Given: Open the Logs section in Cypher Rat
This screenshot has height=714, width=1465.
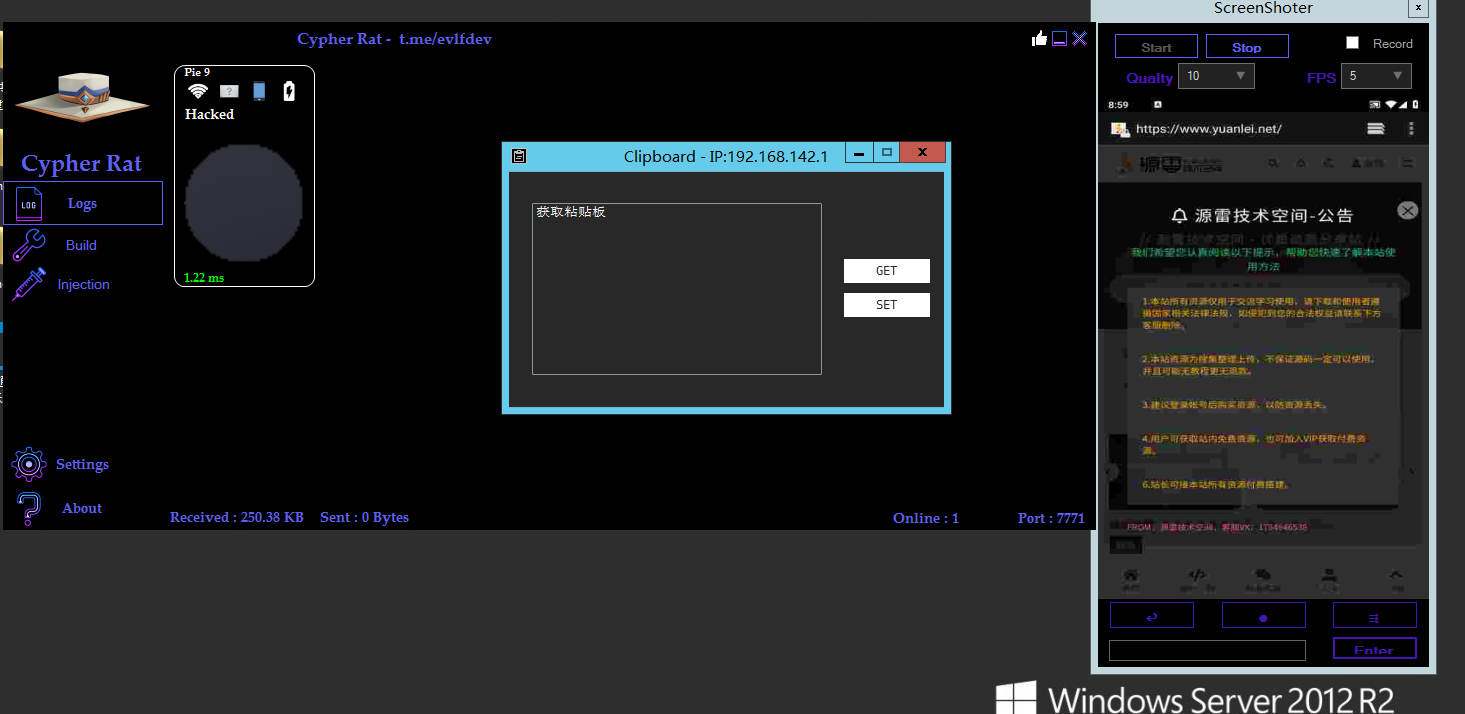Looking at the screenshot, I should (x=83, y=203).
